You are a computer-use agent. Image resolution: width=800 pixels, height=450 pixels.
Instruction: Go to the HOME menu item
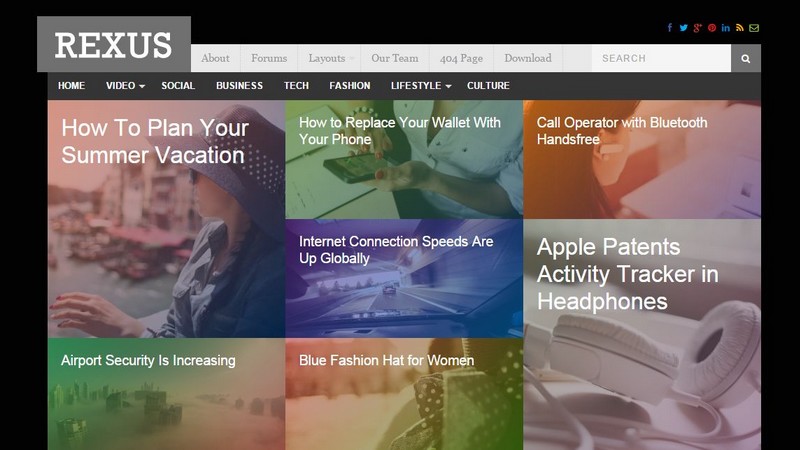click(x=71, y=86)
